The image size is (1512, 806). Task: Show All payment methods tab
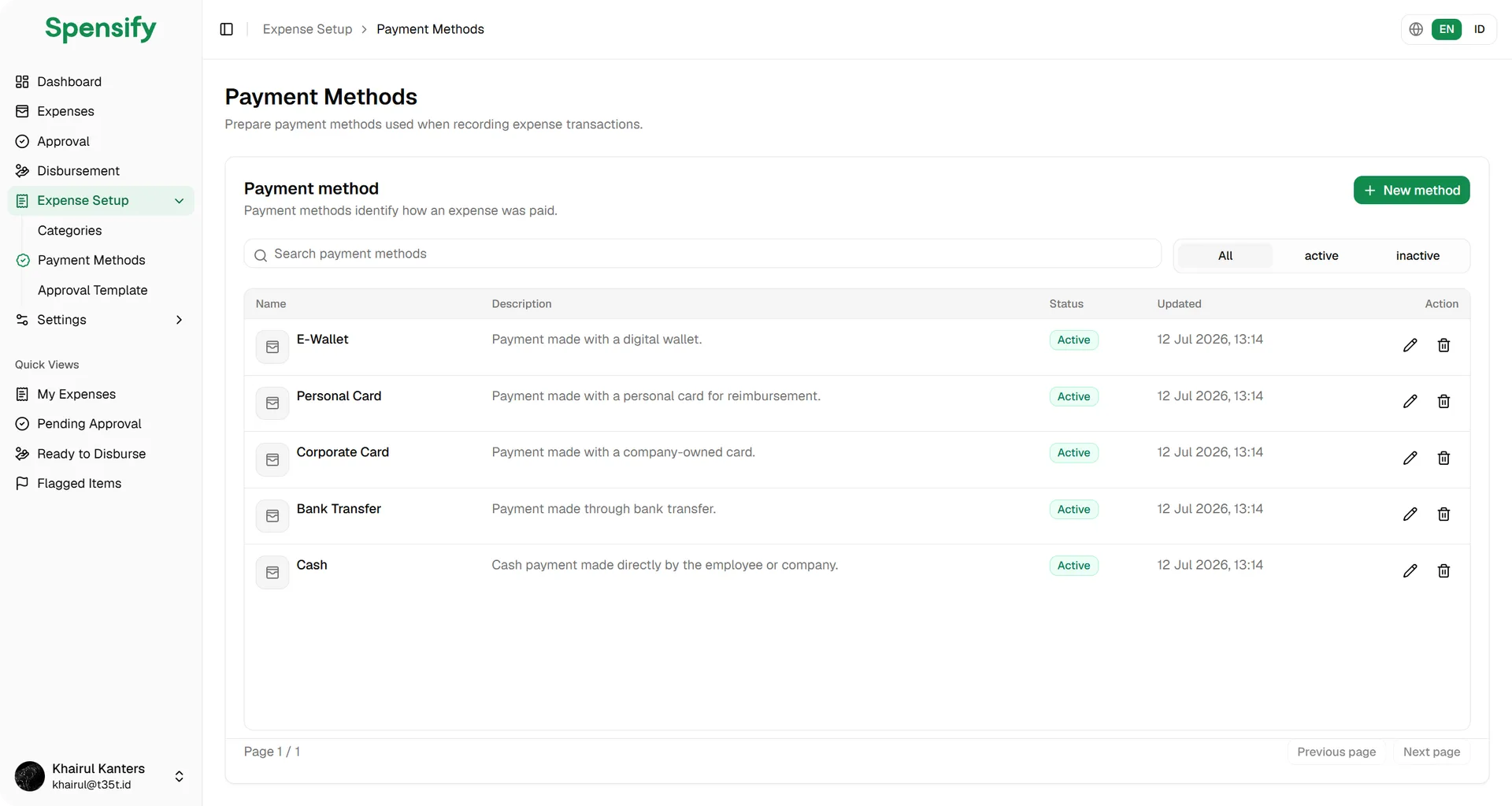[x=1225, y=256]
